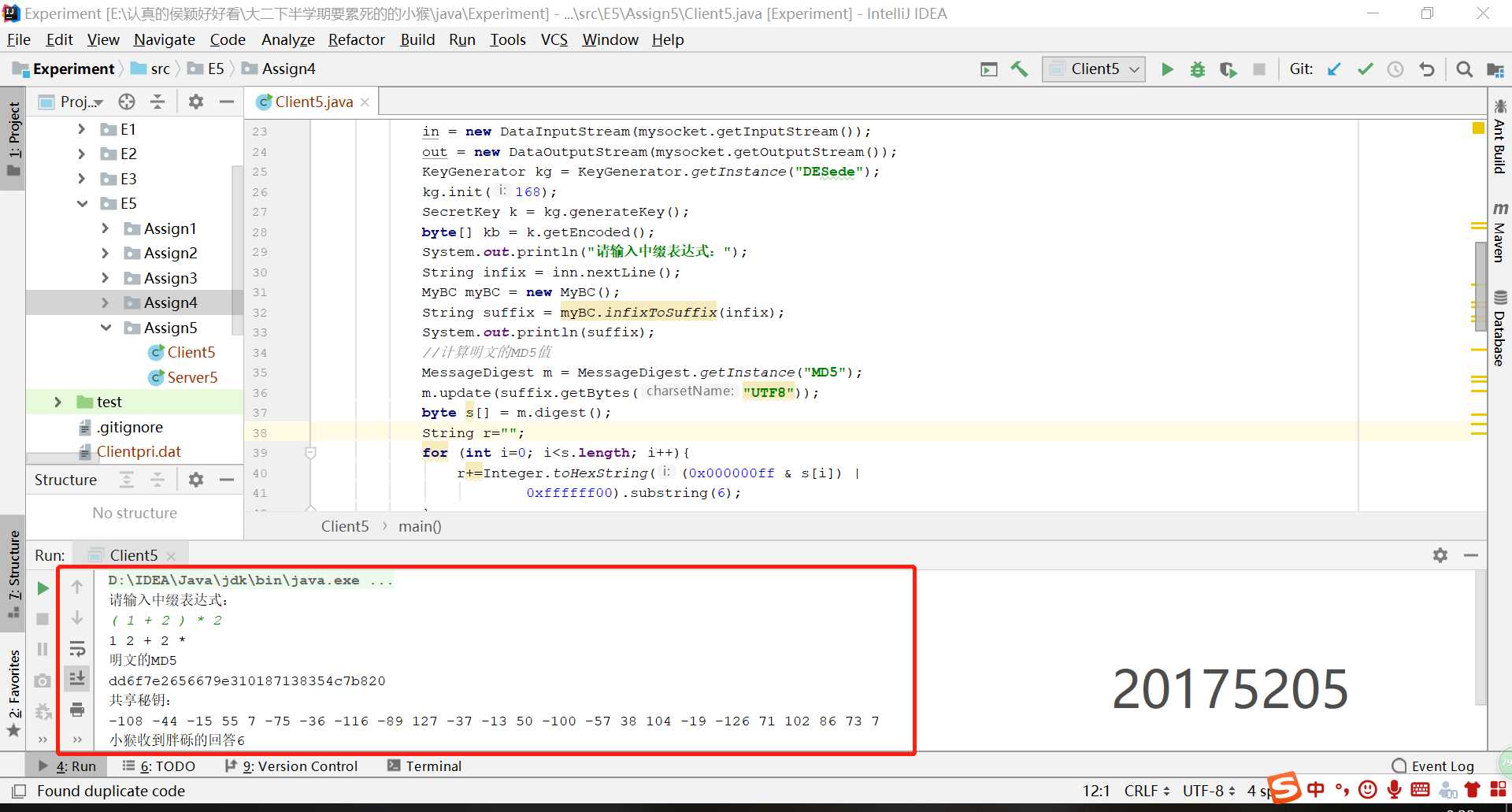Select the Client5.java editor tab
The image size is (1512, 812).
[313, 102]
